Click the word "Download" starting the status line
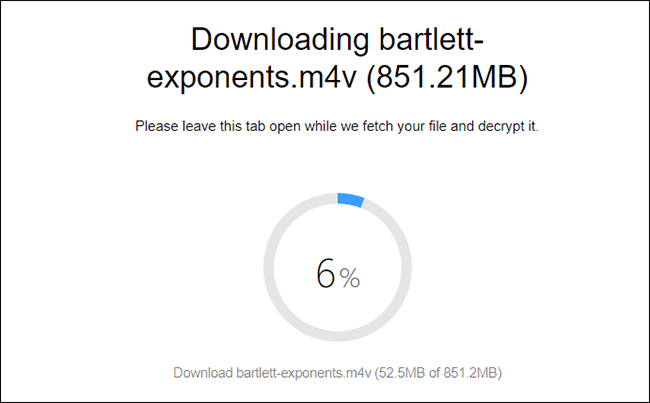 point(201,373)
